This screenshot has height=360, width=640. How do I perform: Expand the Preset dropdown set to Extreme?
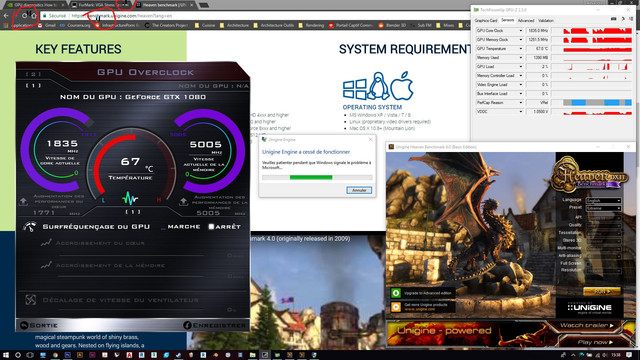pyautogui.click(x=603, y=208)
